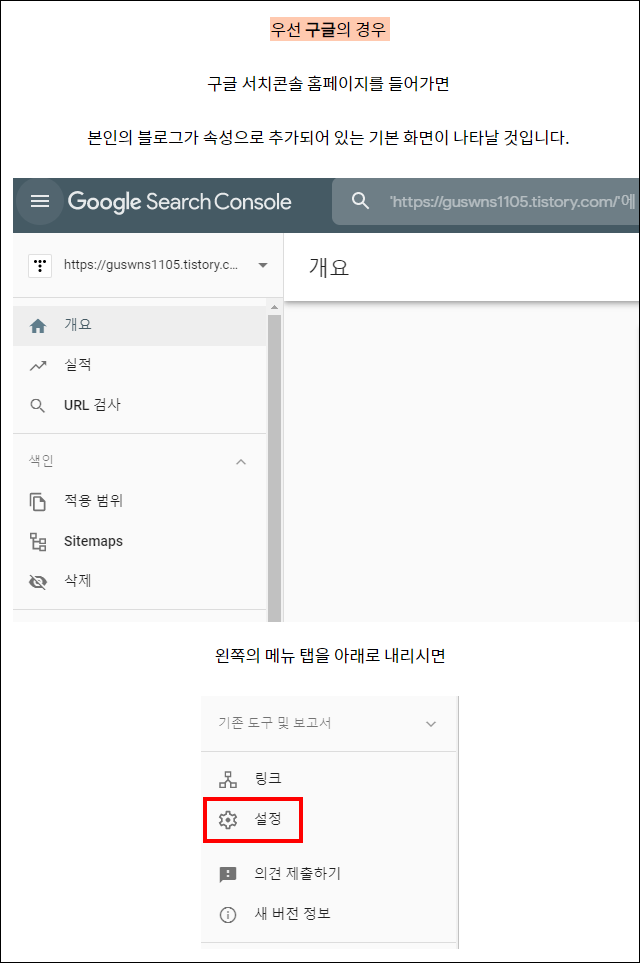
Task: Select the guswns1105.tistory property name
Action: pos(150,265)
